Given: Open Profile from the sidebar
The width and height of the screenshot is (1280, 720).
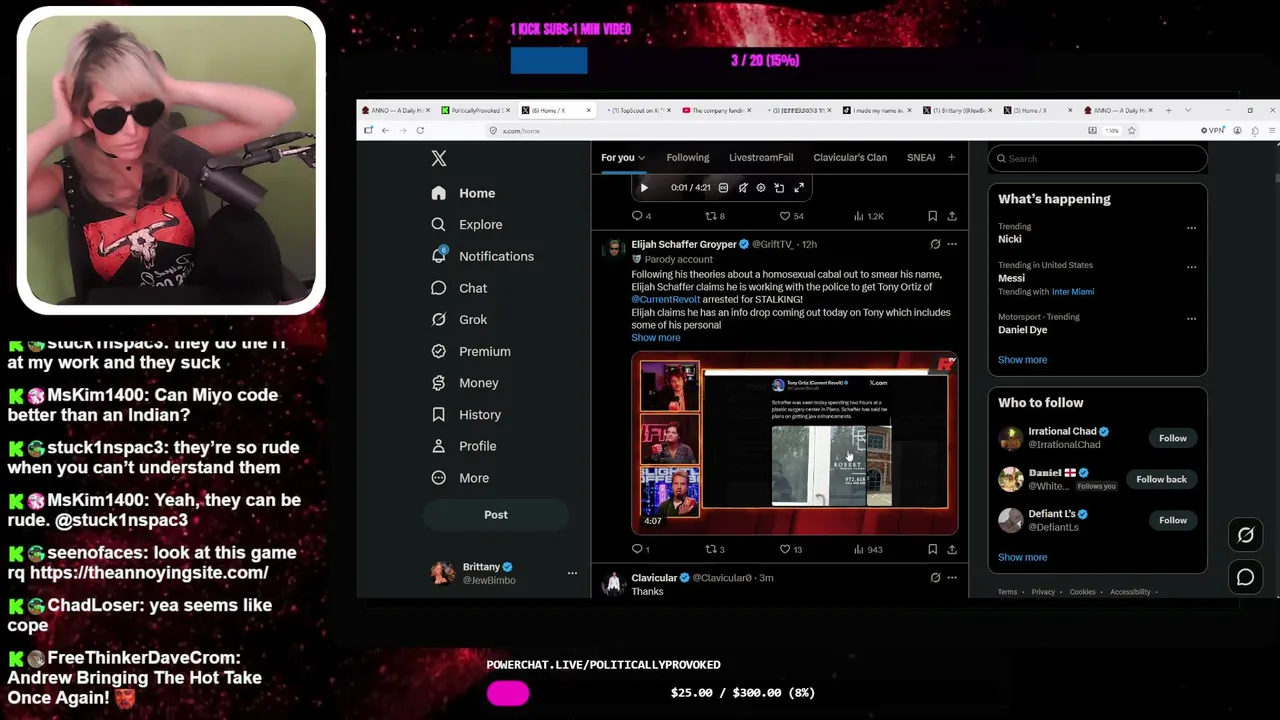Looking at the screenshot, I should coord(464,446).
